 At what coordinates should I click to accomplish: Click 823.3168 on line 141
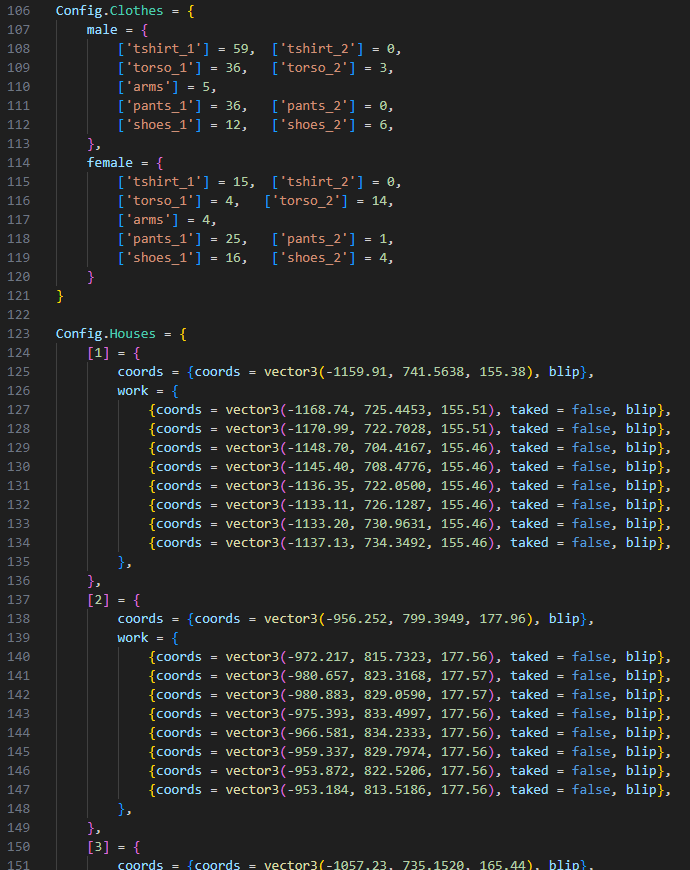tap(394, 676)
